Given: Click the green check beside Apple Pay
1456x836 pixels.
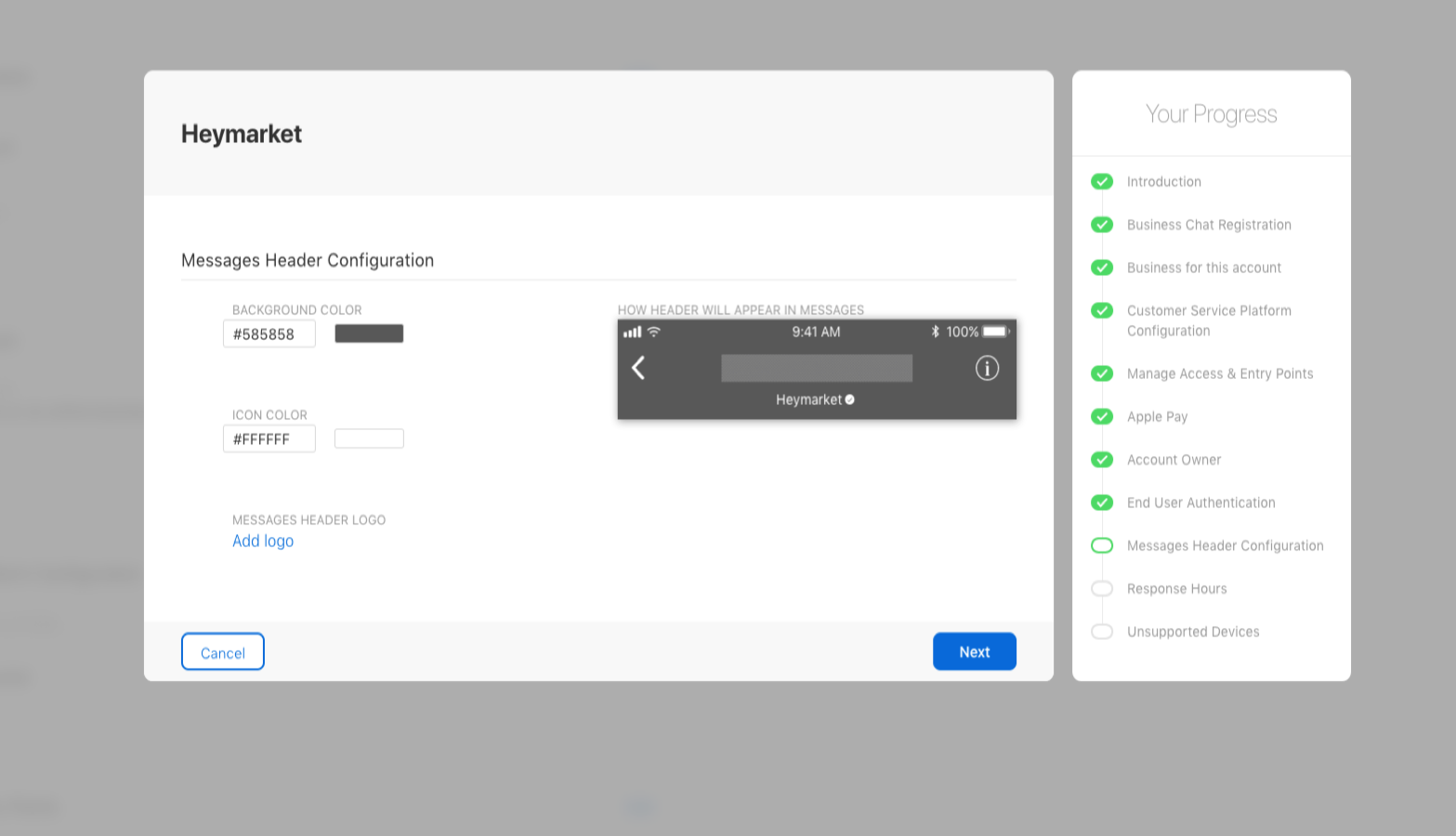Looking at the screenshot, I should pos(1102,416).
